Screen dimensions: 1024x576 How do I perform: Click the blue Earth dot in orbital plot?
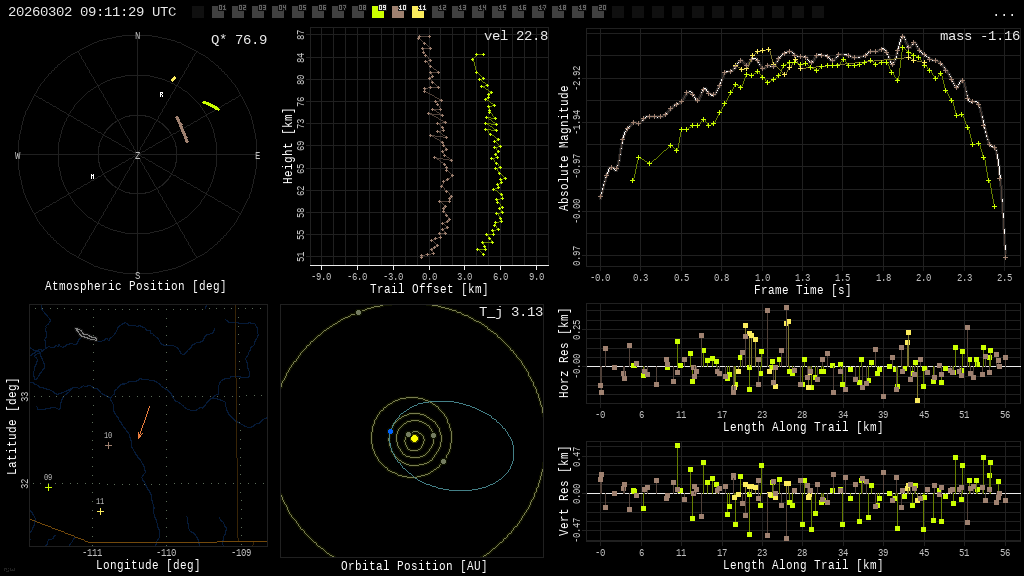[x=390, y=431]
